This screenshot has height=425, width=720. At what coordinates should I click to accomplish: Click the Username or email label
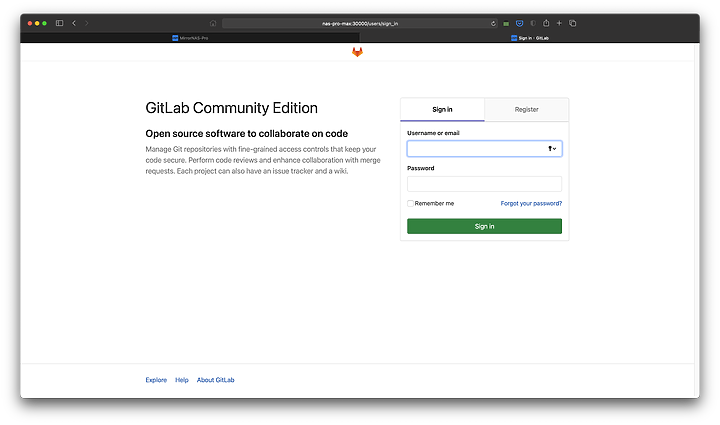coord(433,133)
